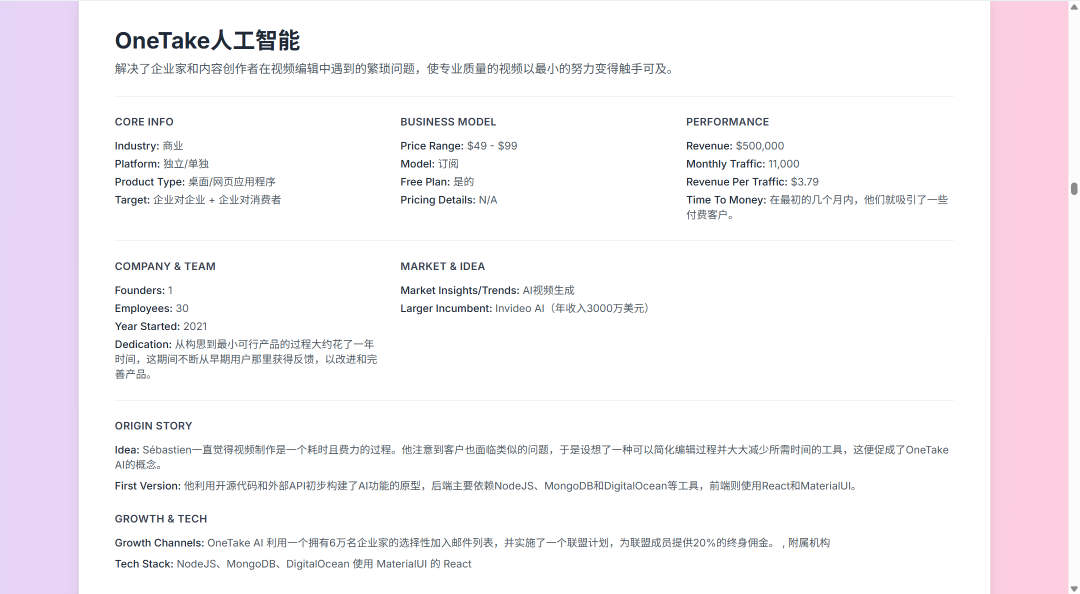Viewport: 1080px width, 594px height.
Task: Click the scrollbar down arrow
Action: (x=1074, y=588)
